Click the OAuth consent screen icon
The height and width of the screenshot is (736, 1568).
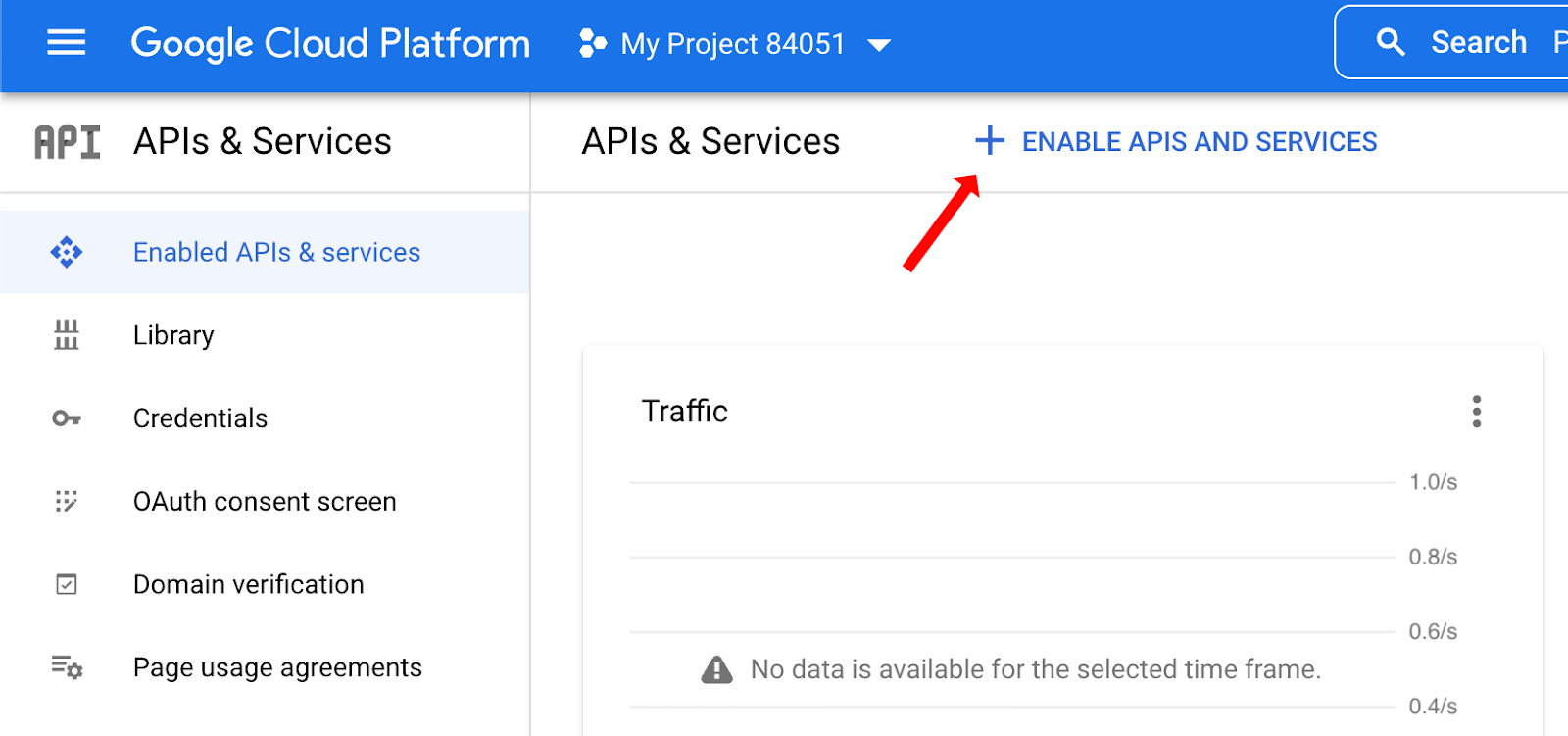[67, 502]
